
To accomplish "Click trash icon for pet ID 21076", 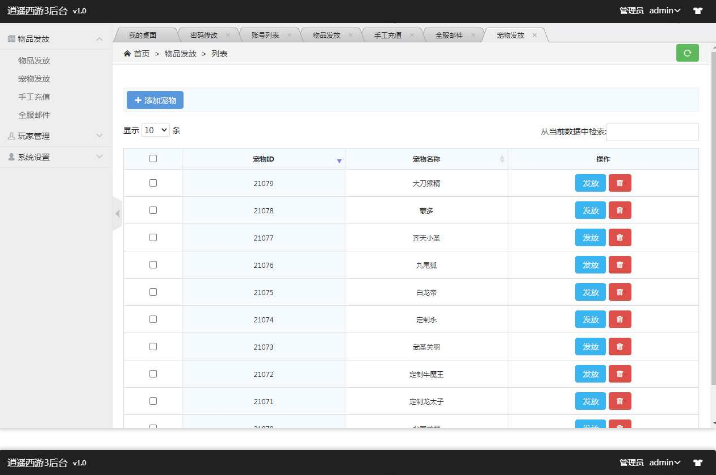I will [x=620, y=265].
